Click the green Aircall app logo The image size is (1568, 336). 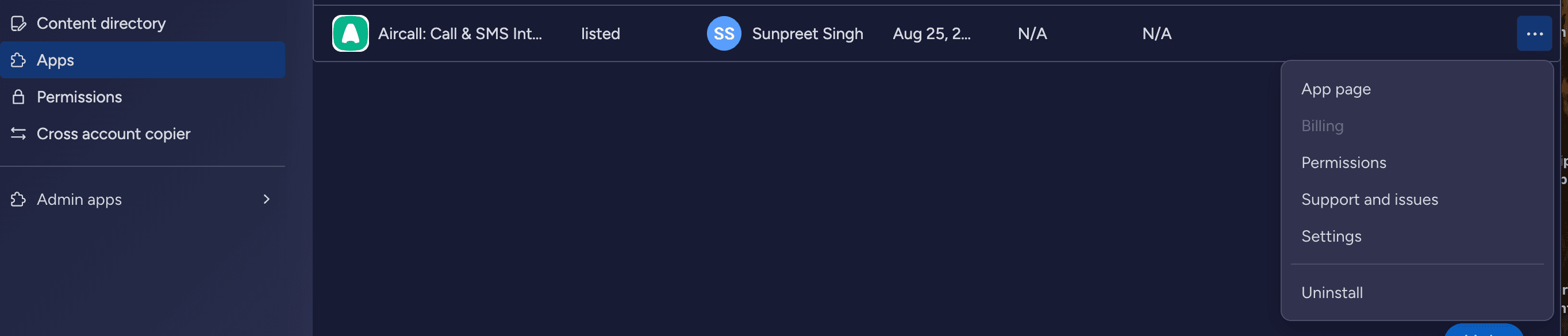pyautogui.click(x=350, y=33)
